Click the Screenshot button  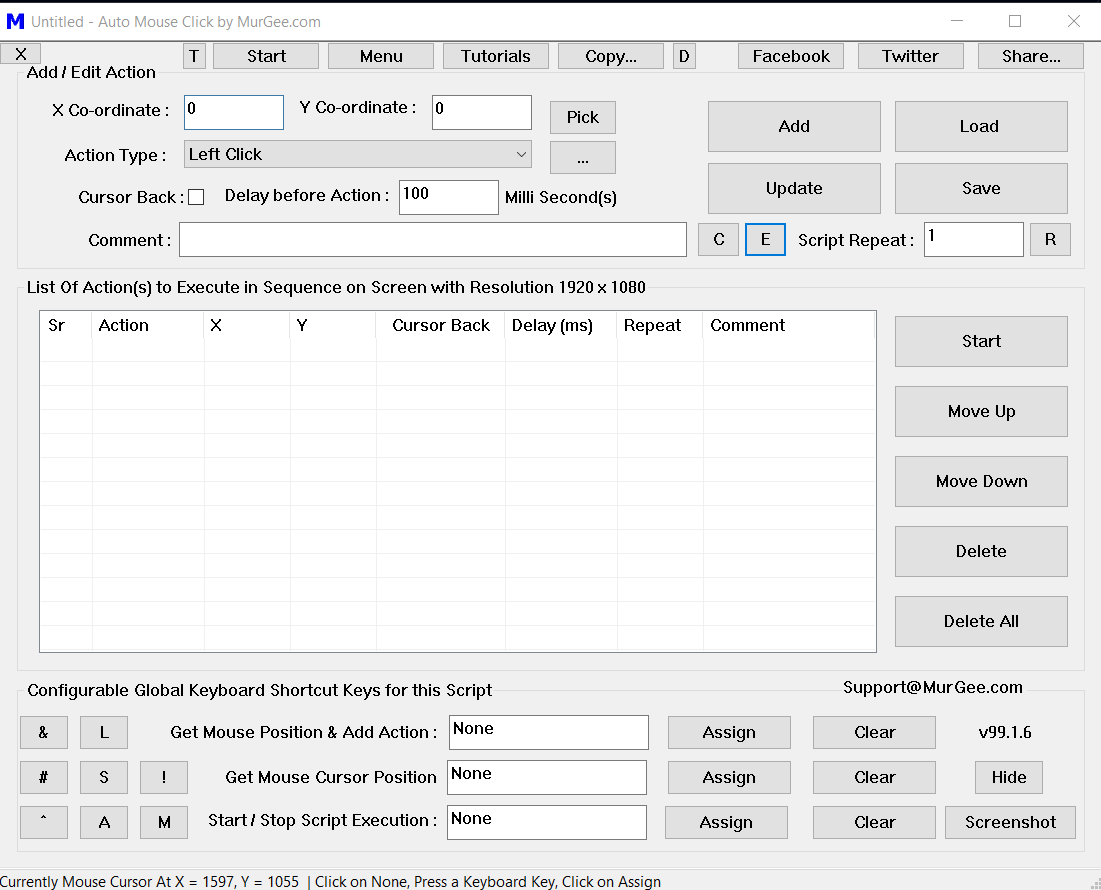tap(1010, 822)
